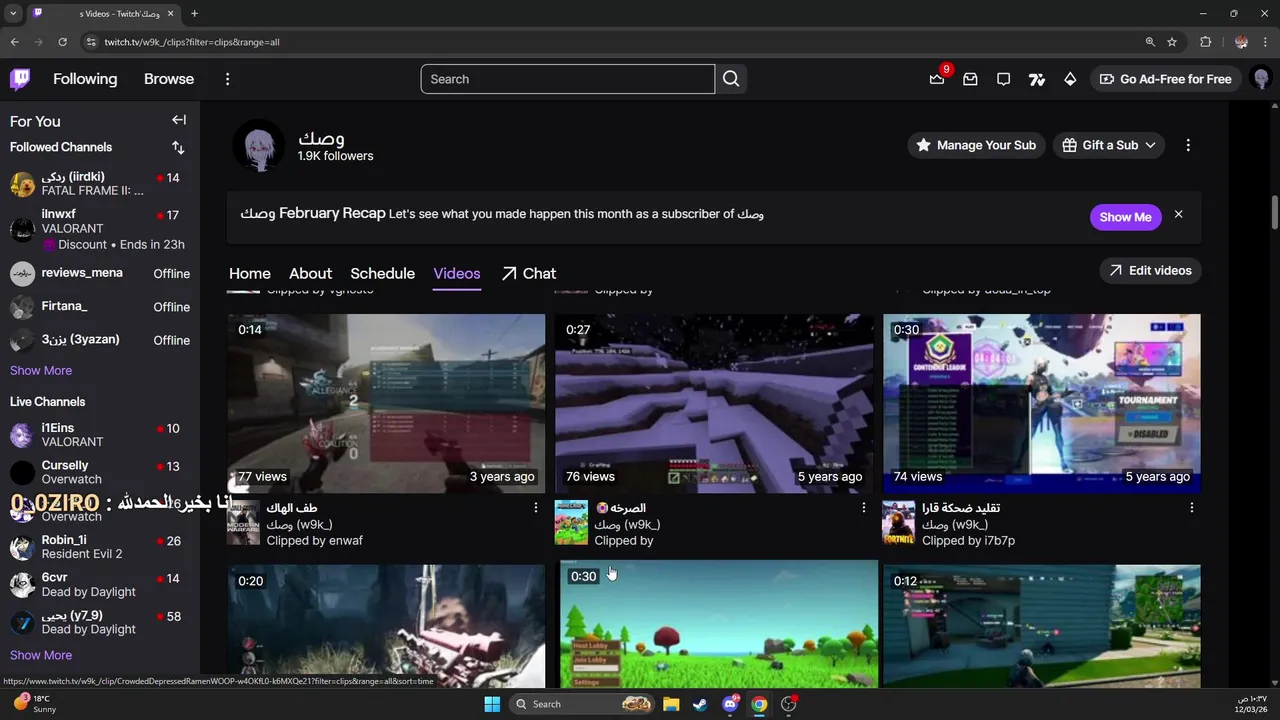Click the Show Me recap button
The image size is (1280, 720).
[1125, 217]
